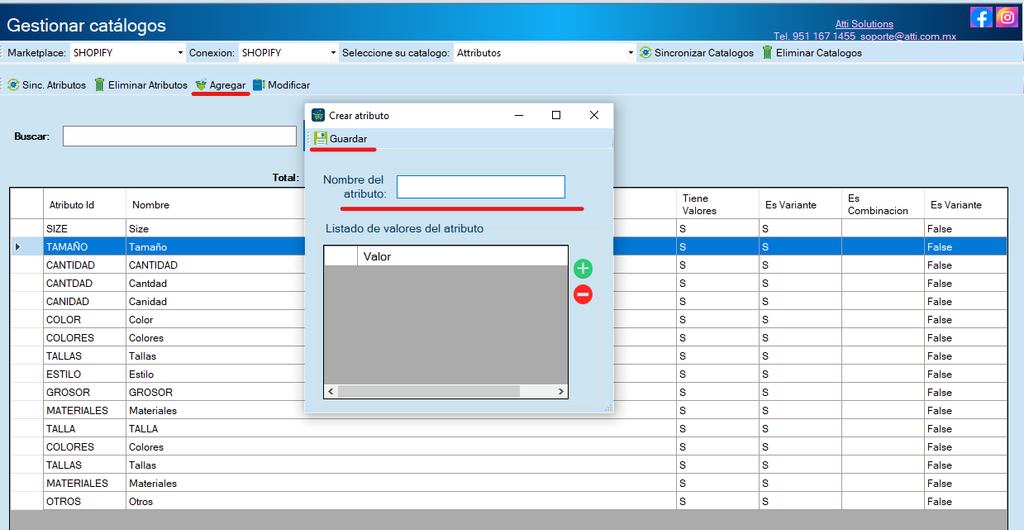The height and width of the screenshot is (530, 1024).
Task: Click the values list left scroll arrow
Action: pyautogui.click(x=330, y=391)
